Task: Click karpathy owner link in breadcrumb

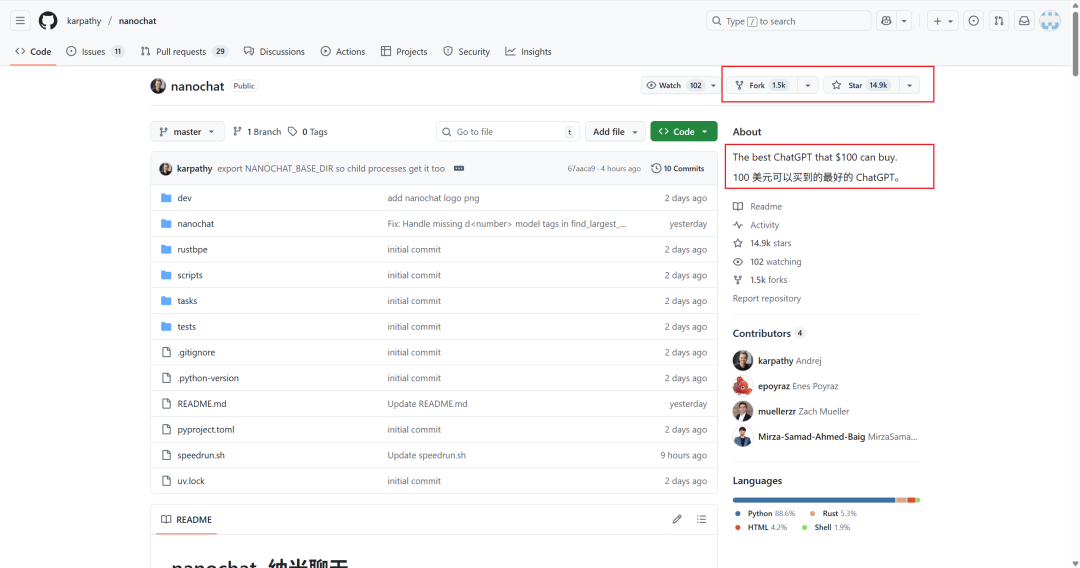Action: coord(84,21)
